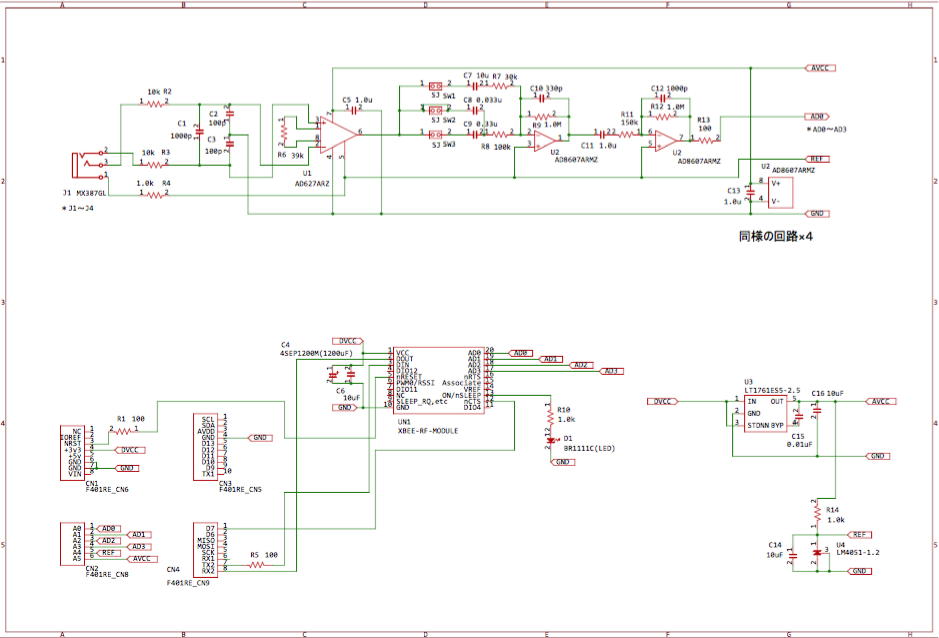939x638 pixels.
Task: Click solder jumper SW1 symbol
Action: [436, 86]
